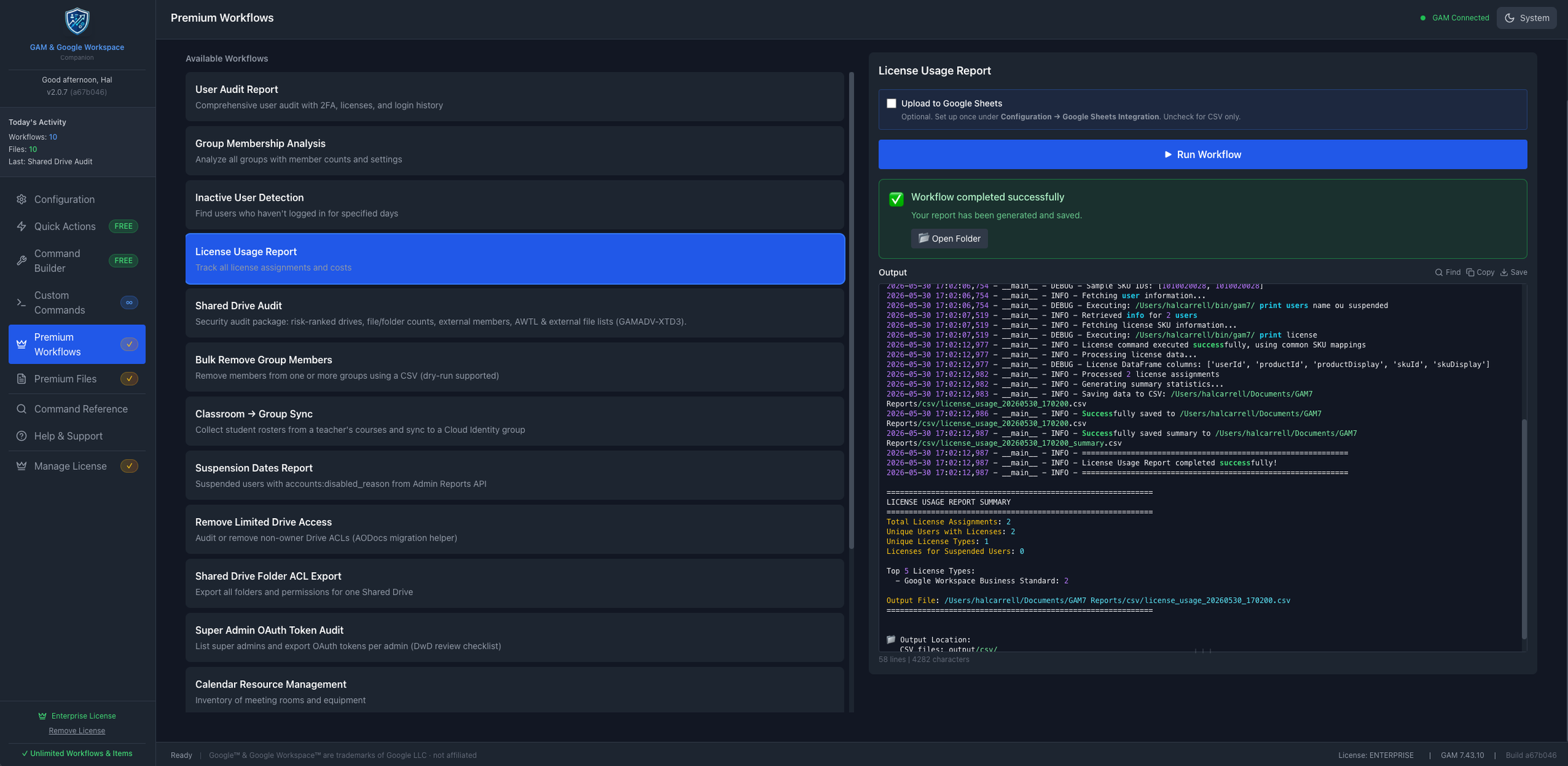The height and width of the screenshot is (766, 1568).
Task: Run the License Usage Report workflow
Action: [x=1202, y=154]
